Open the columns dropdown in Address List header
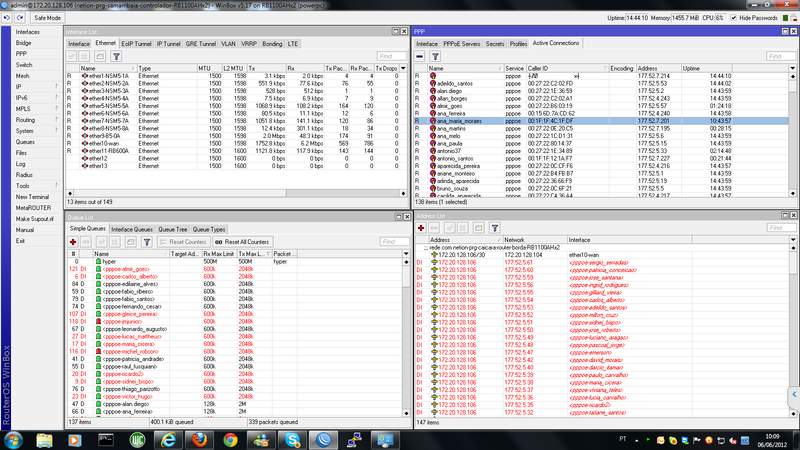Image resolution: width=800 pixels, height=450 pixels. coord(792,240)
